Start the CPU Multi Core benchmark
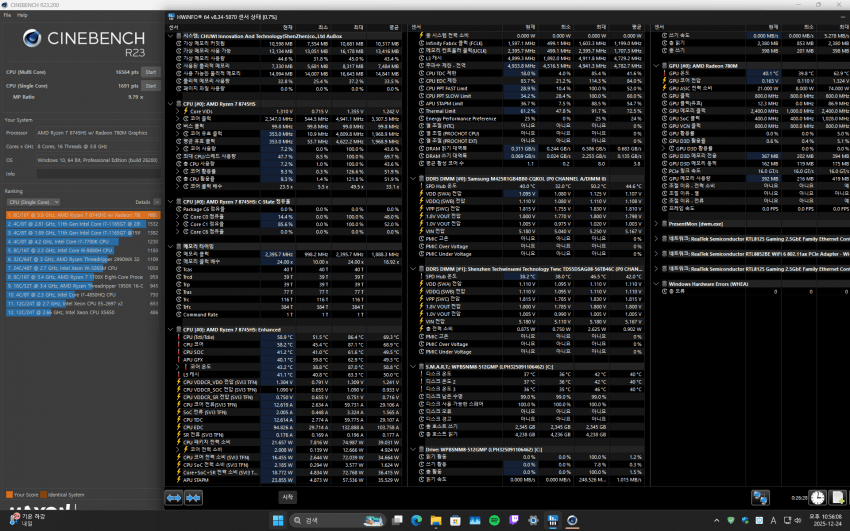850x531 pixels. 151,72
